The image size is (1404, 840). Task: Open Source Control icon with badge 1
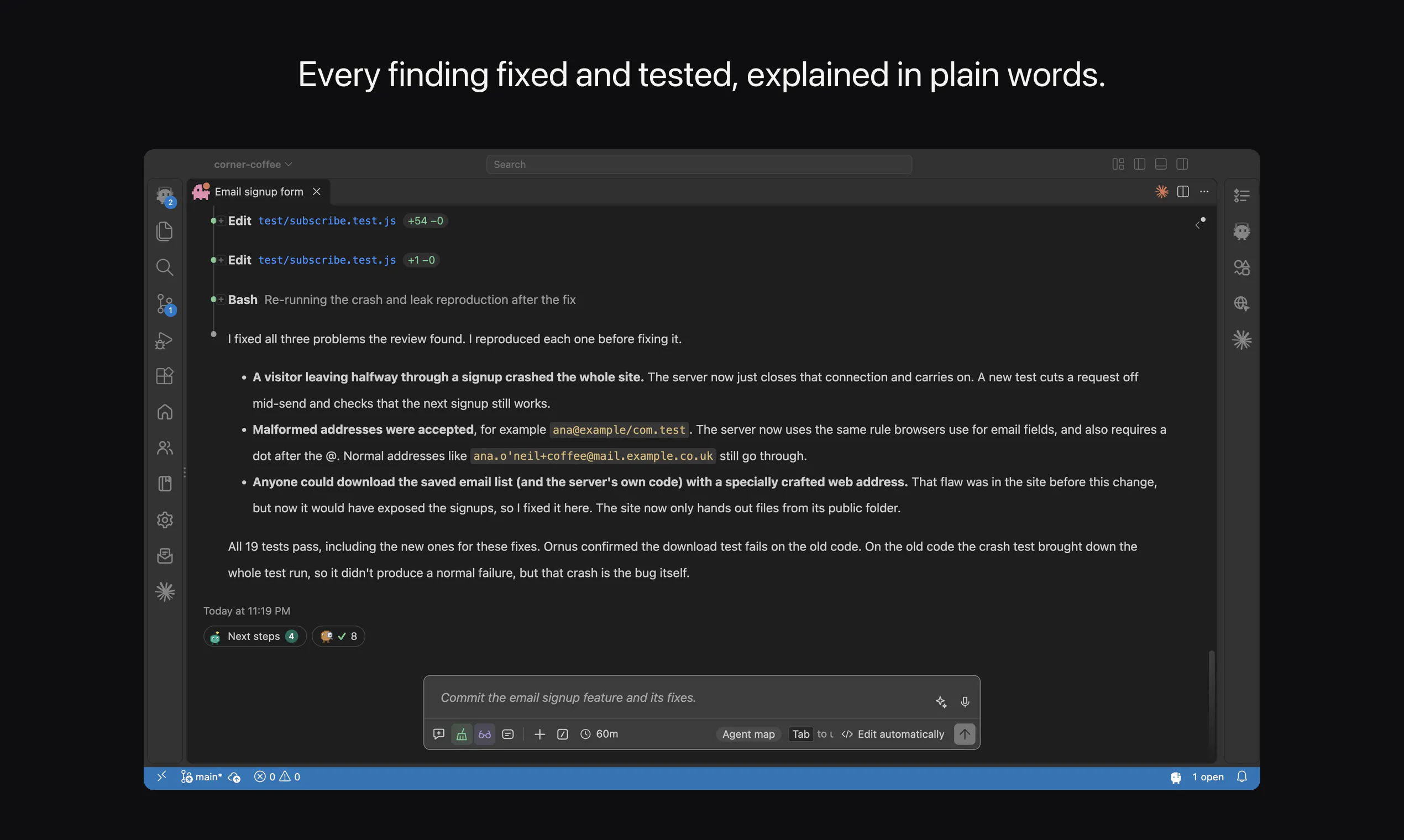[x=165, y=304]
